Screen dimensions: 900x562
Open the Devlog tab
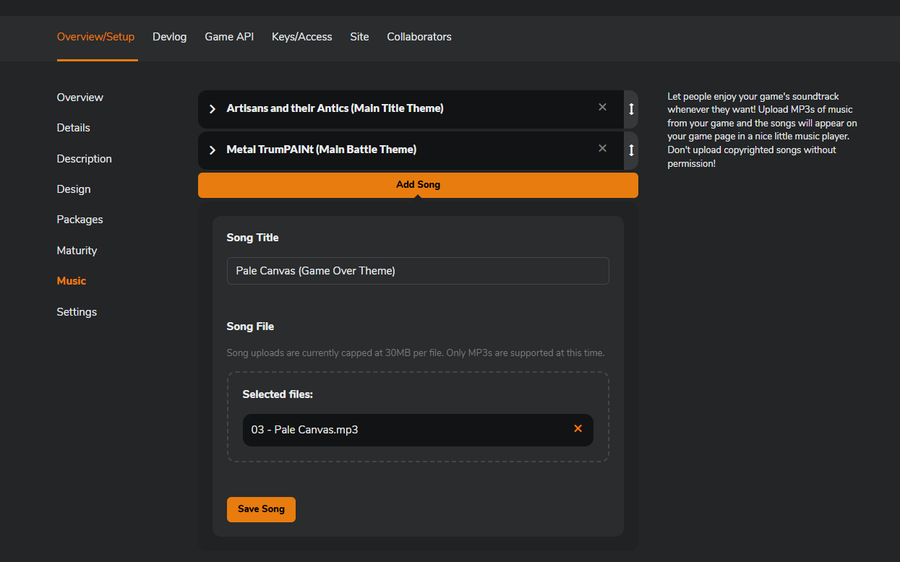pyautogui.click(x=169, y=37)
